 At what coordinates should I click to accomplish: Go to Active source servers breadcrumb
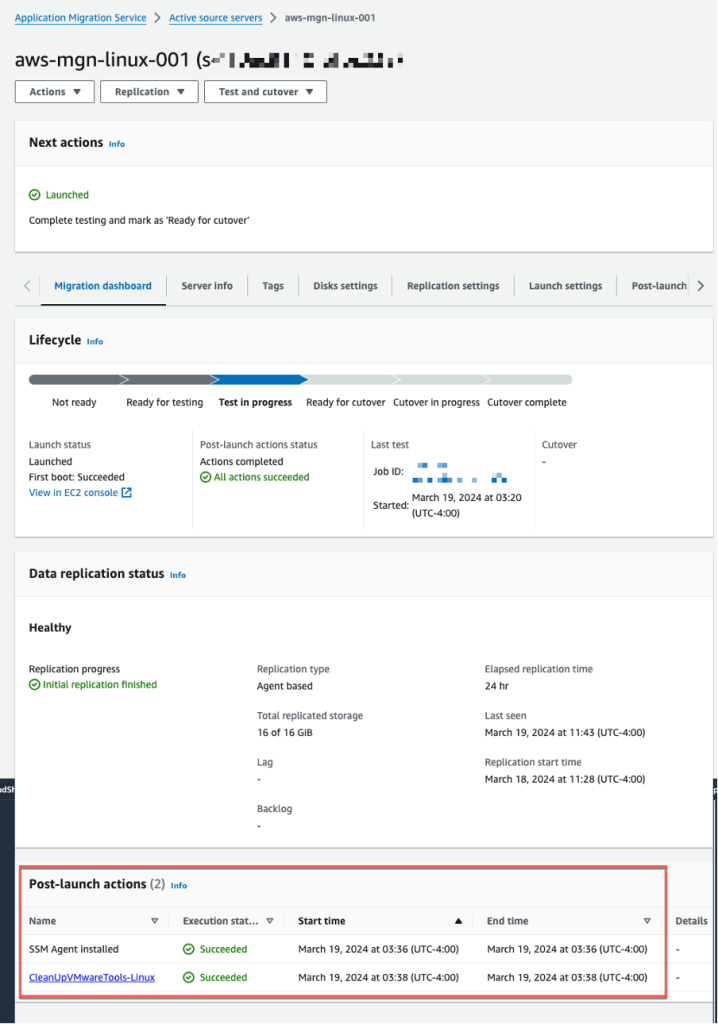216,18
